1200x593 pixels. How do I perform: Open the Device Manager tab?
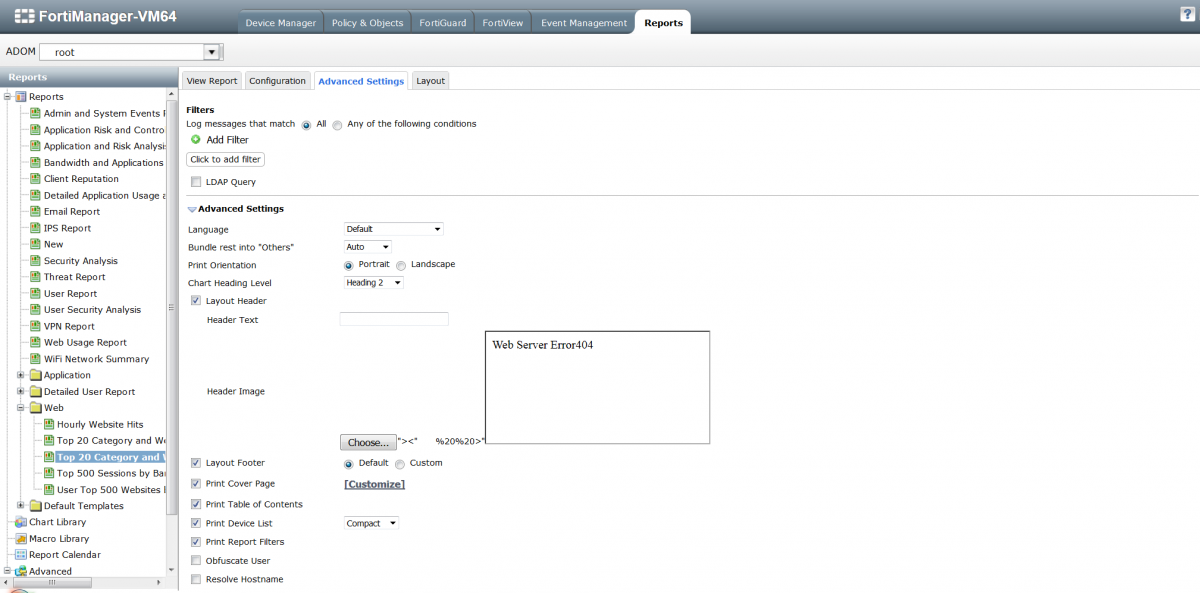(x=281, y=23)
